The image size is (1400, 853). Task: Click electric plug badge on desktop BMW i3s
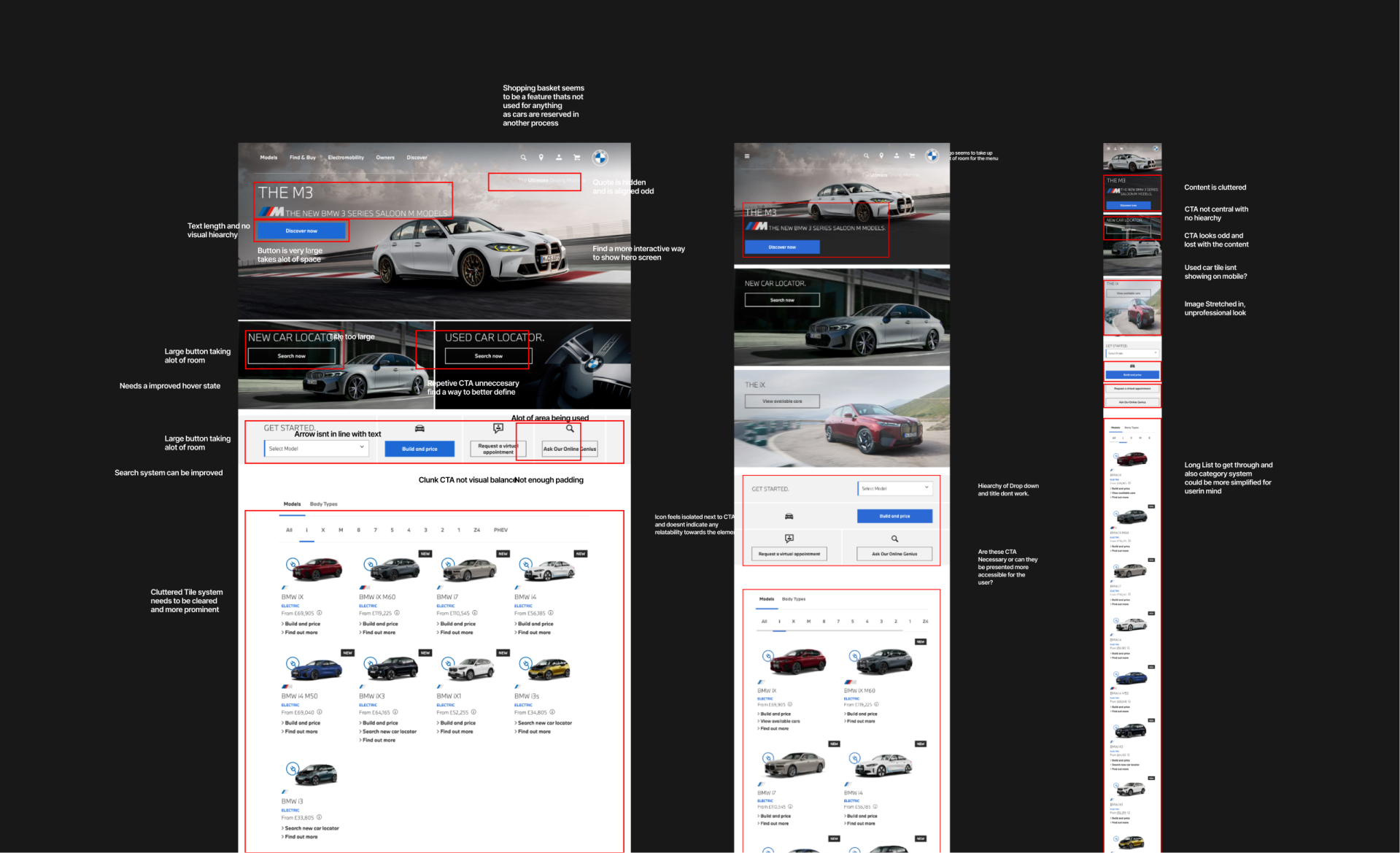point(525,663)
